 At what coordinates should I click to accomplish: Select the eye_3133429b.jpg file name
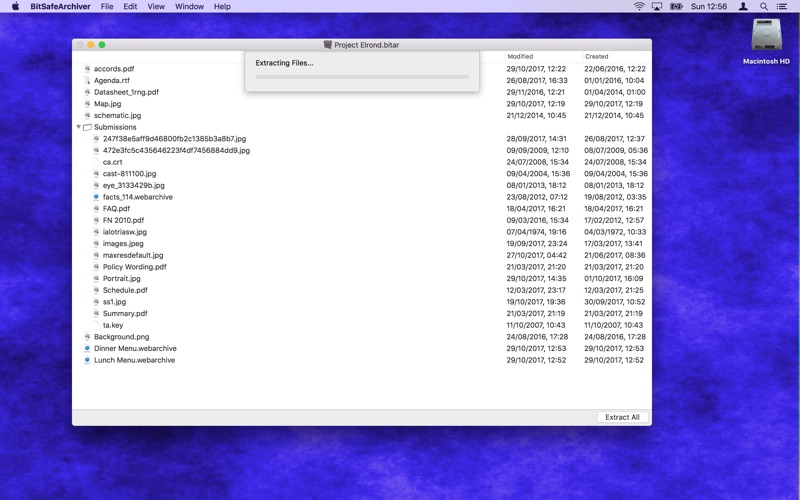134,185
